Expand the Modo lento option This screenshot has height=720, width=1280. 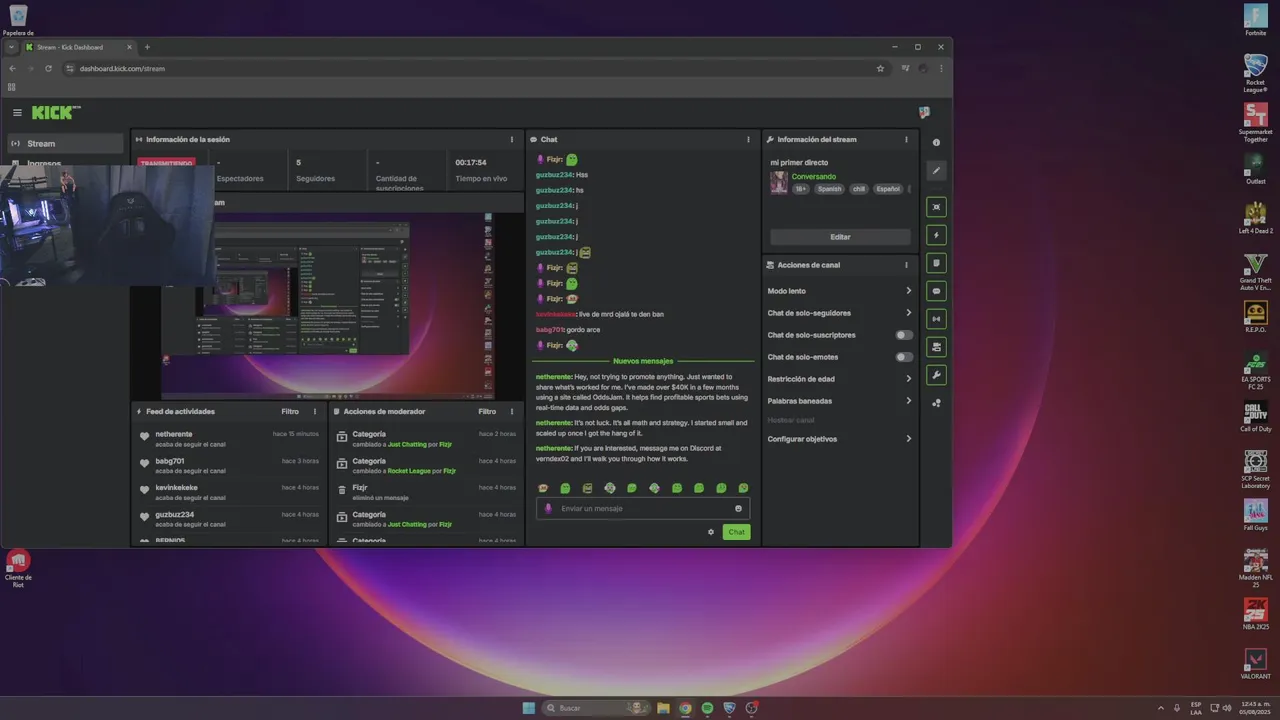click(840, 291)
